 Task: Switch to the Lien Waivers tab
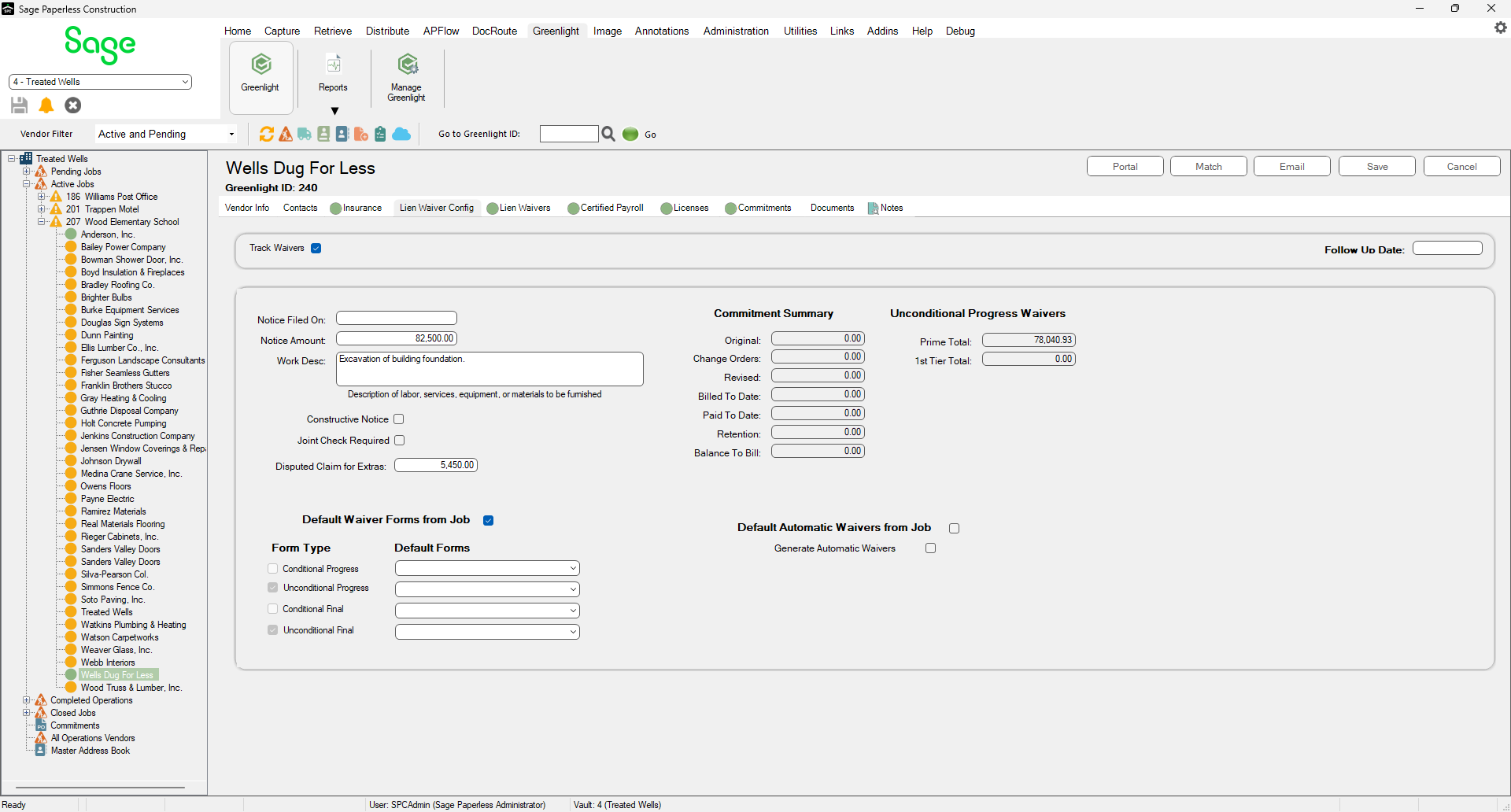coord(519,208)
